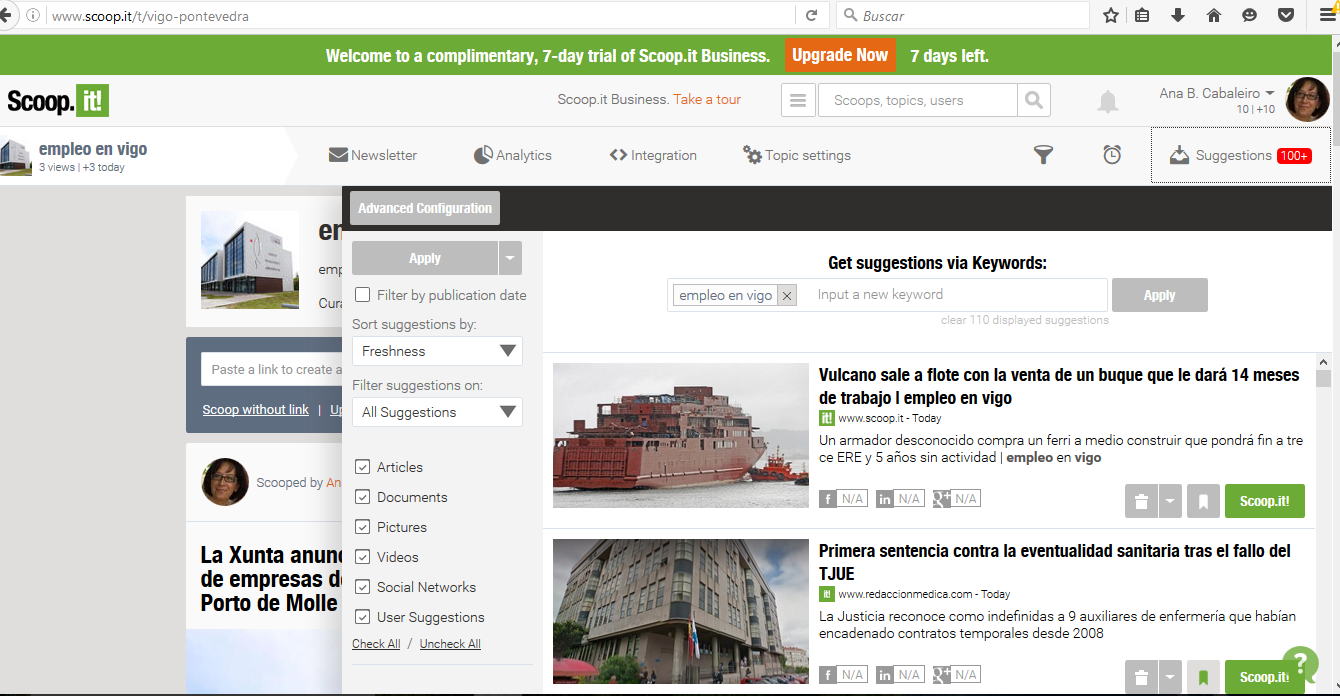Screen dimensions: 1340x696
Task: Open the Vulcano ship thumbnail
Action: click(x=681, y=435)
